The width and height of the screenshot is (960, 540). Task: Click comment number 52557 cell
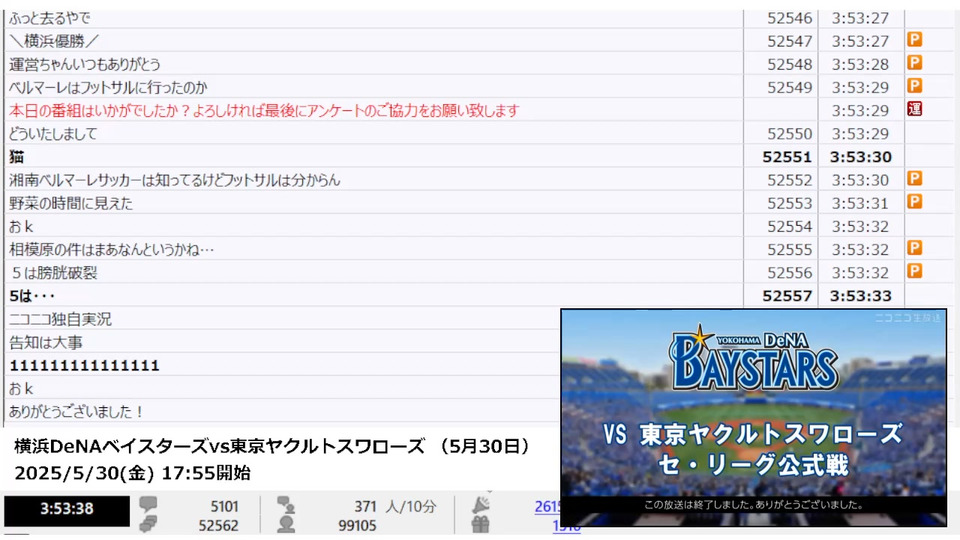787,296
